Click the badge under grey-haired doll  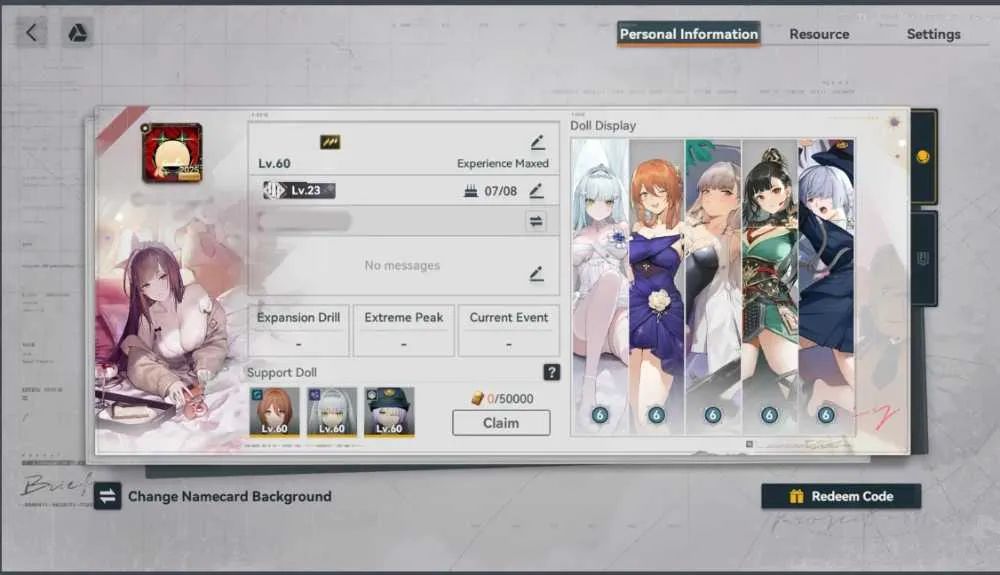click(x=713, y=415)
